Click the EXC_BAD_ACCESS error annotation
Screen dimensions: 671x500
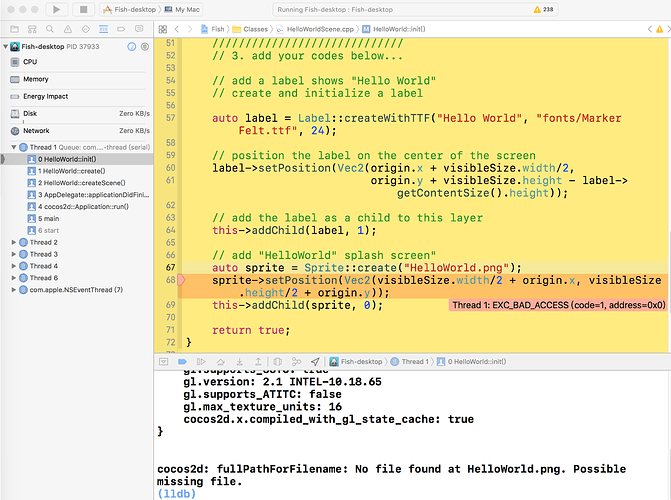pyautogui.click(x=558, y=305)
